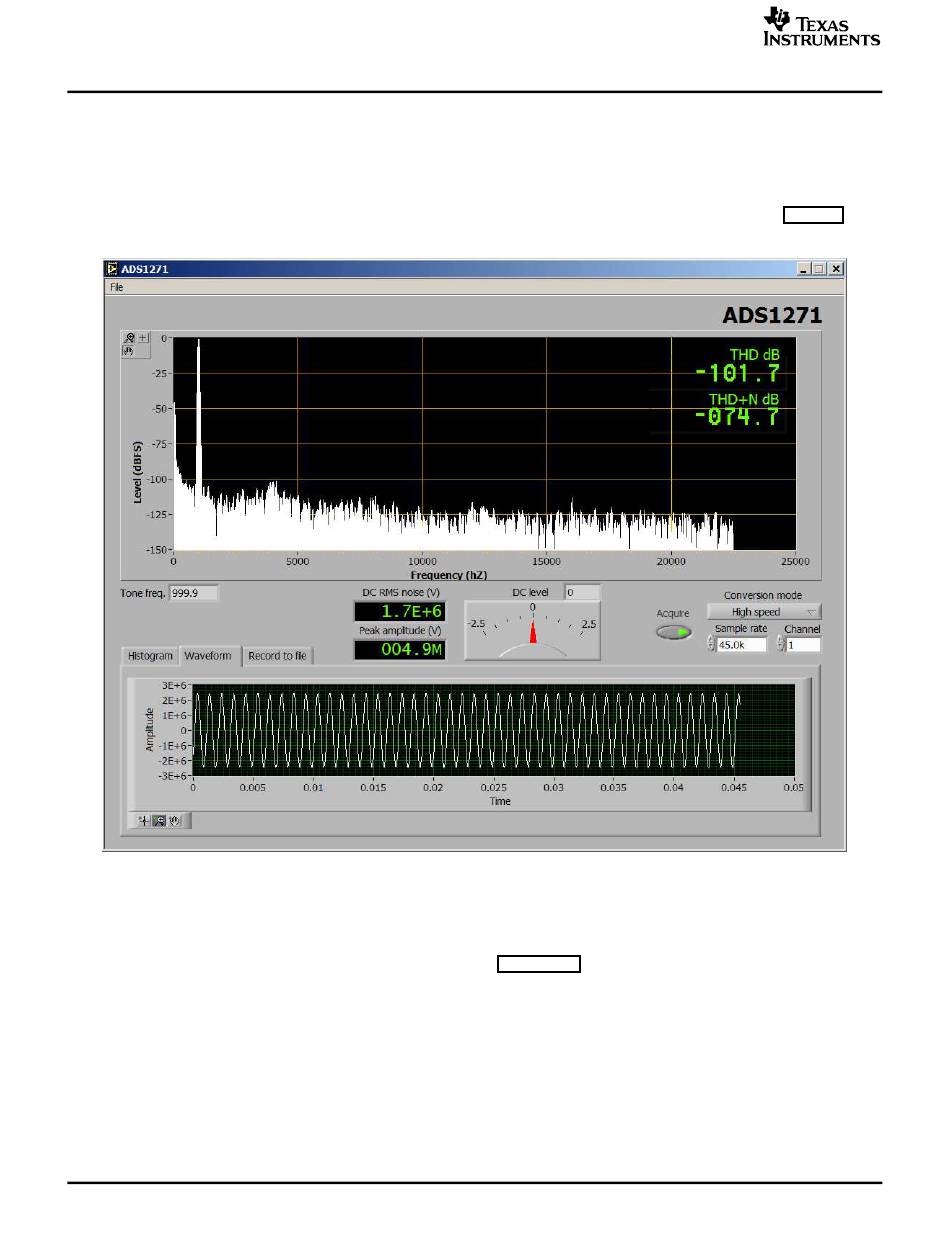
Task: Click the DC RMS noise 1.7E+6 readout
Action: pyautogui.click(x=400, y=611)
